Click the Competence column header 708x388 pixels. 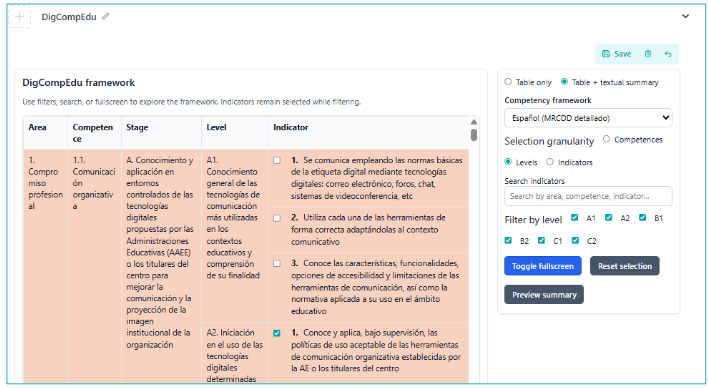(x=93, y=133)
